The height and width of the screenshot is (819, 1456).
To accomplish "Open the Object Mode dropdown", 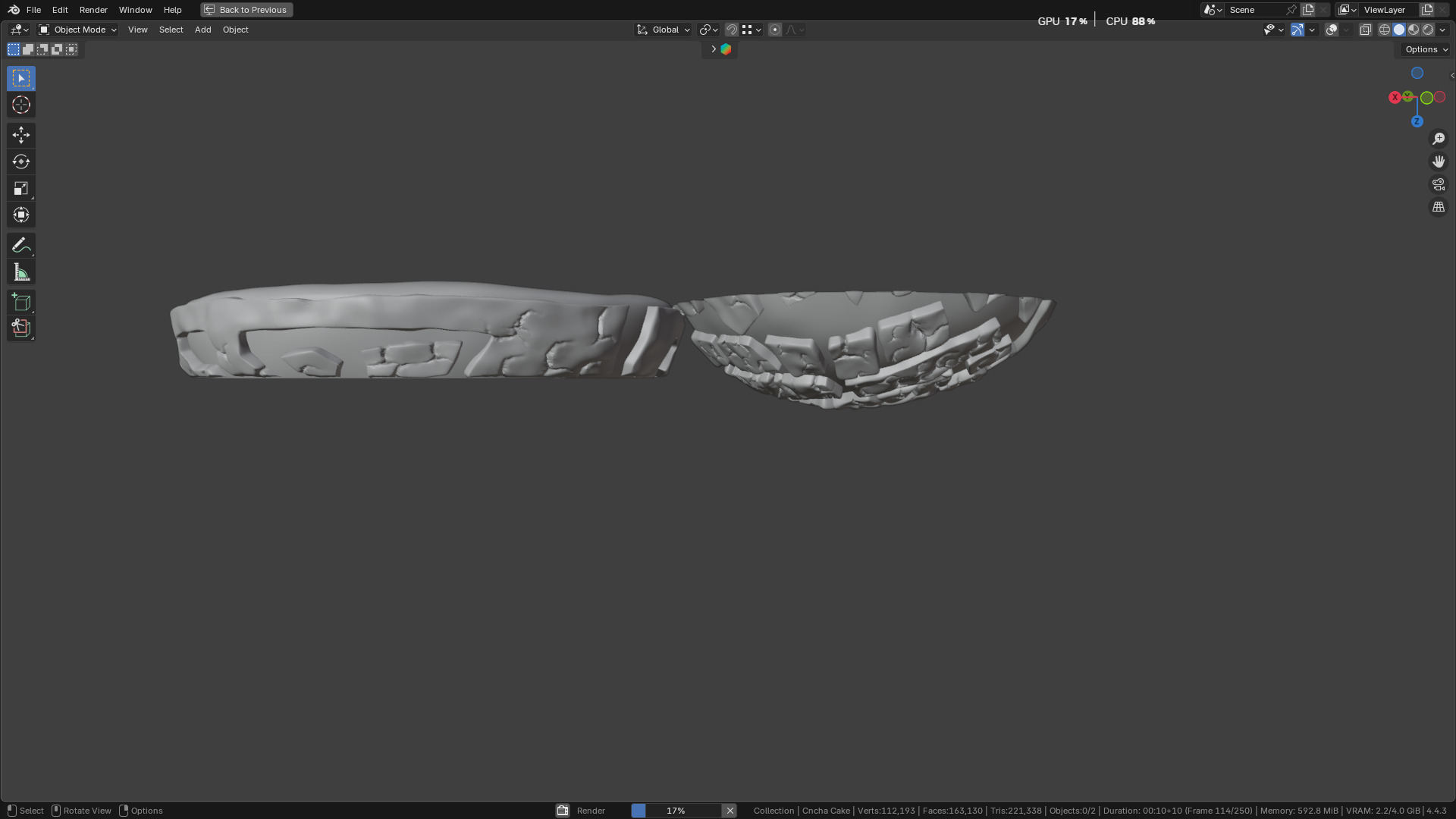I will click(78, 30).
